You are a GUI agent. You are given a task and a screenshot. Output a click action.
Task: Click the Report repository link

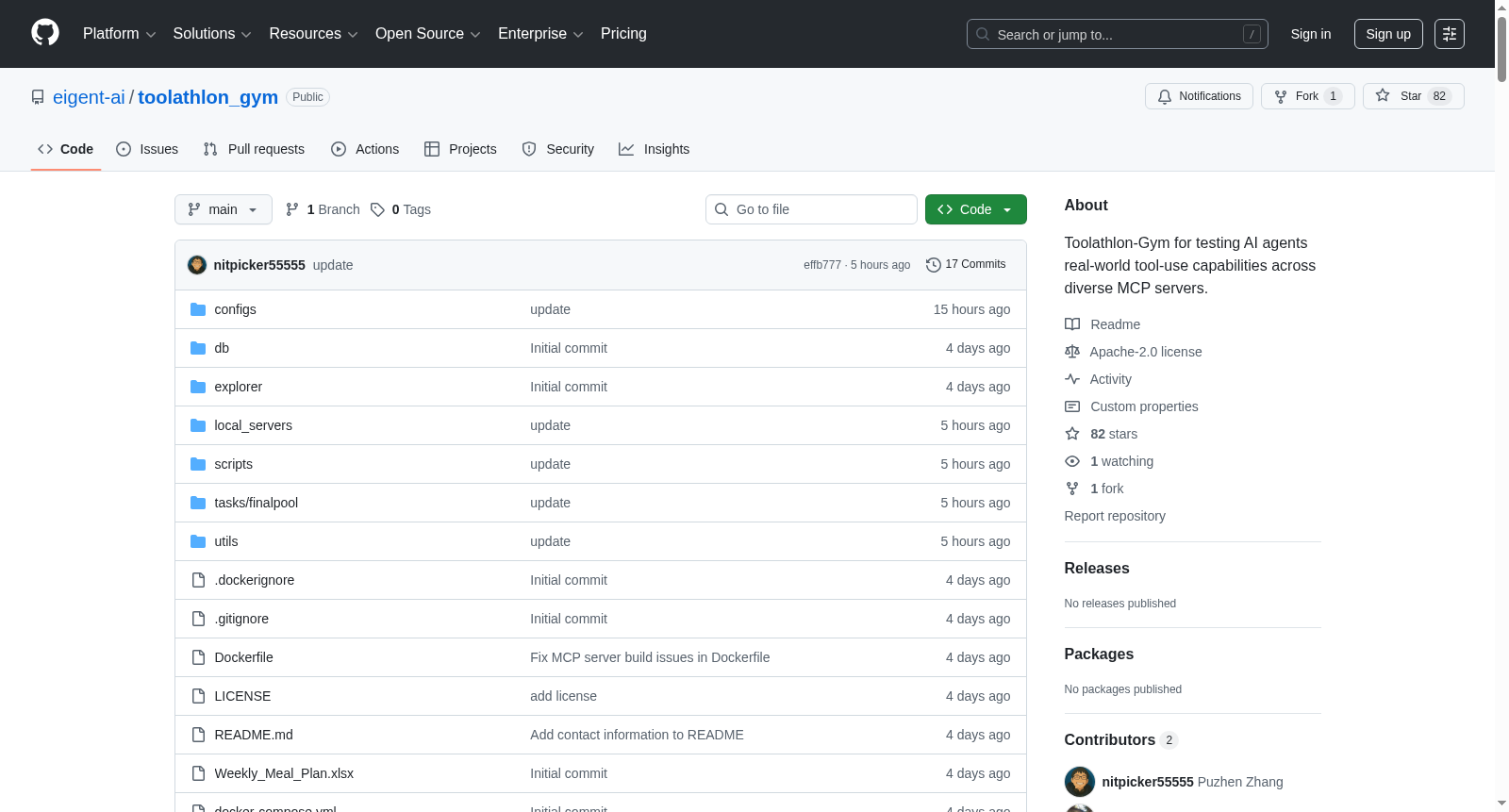tap(1115, 516)
